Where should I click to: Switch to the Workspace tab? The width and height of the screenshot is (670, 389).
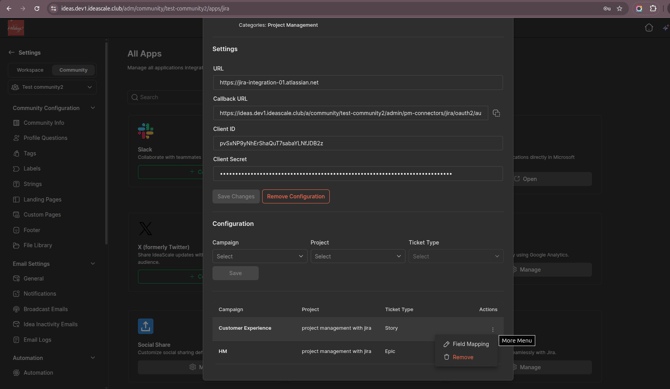[x=30, y=70]
